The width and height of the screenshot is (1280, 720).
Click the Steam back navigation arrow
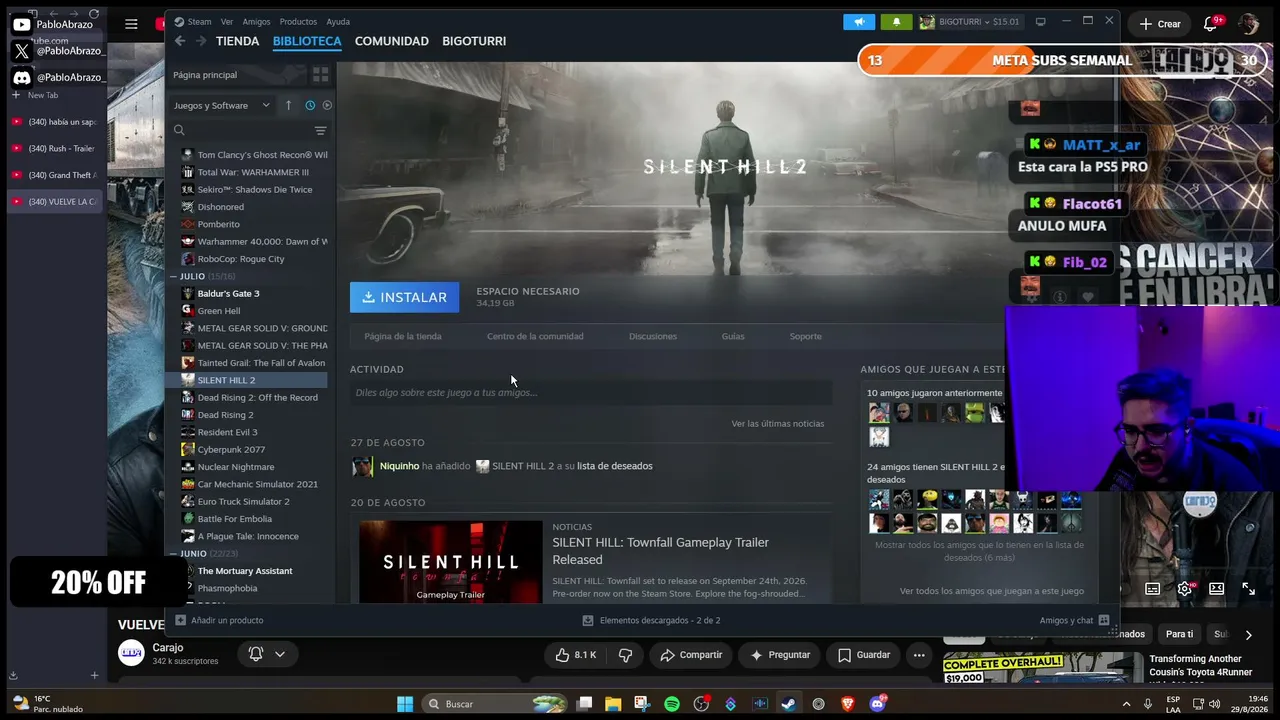[180, 41]
